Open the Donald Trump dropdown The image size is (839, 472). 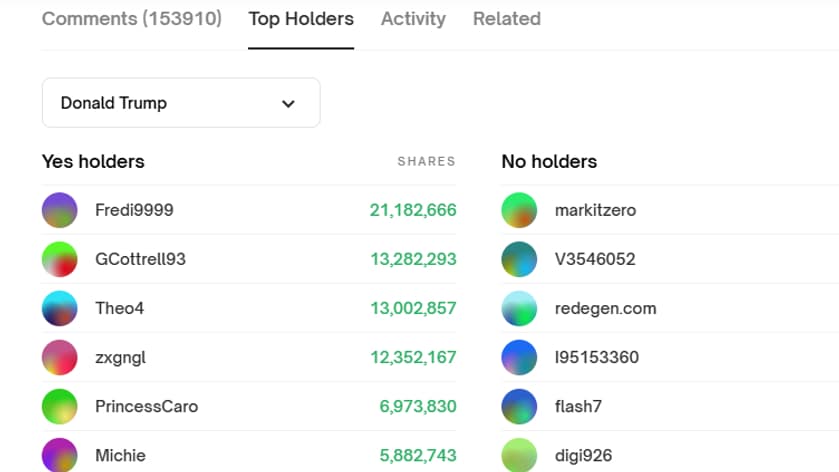pos(180,103)
